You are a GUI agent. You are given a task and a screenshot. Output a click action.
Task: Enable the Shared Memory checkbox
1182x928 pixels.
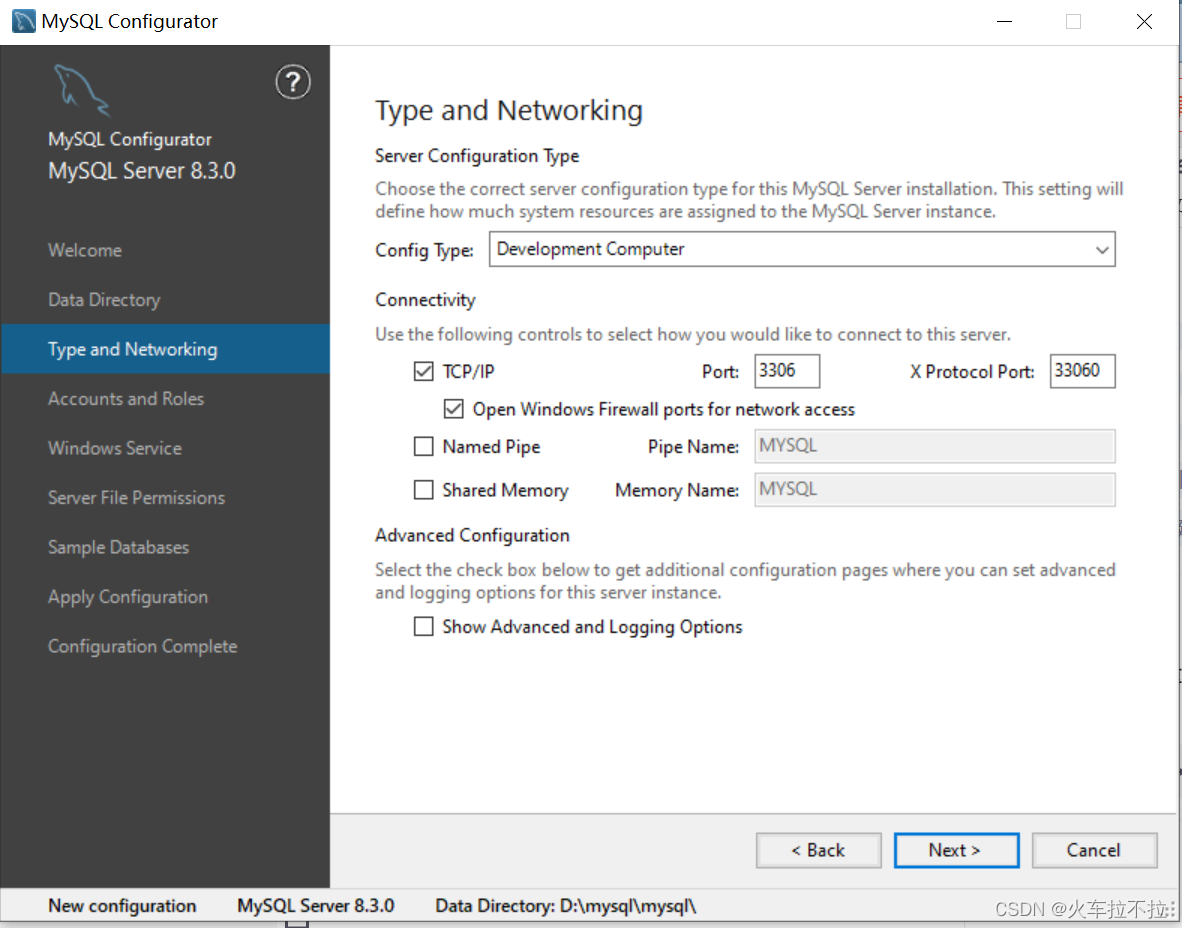424,491
